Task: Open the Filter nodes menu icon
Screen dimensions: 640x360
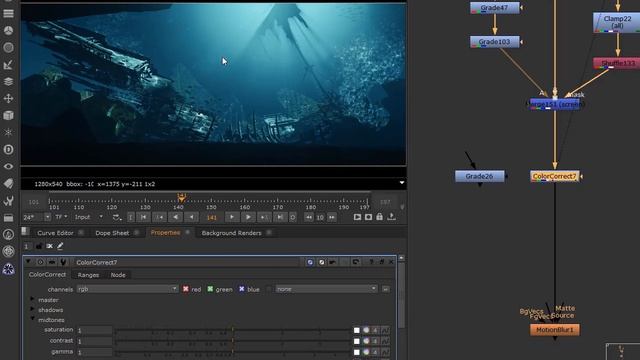Action: 8,48
